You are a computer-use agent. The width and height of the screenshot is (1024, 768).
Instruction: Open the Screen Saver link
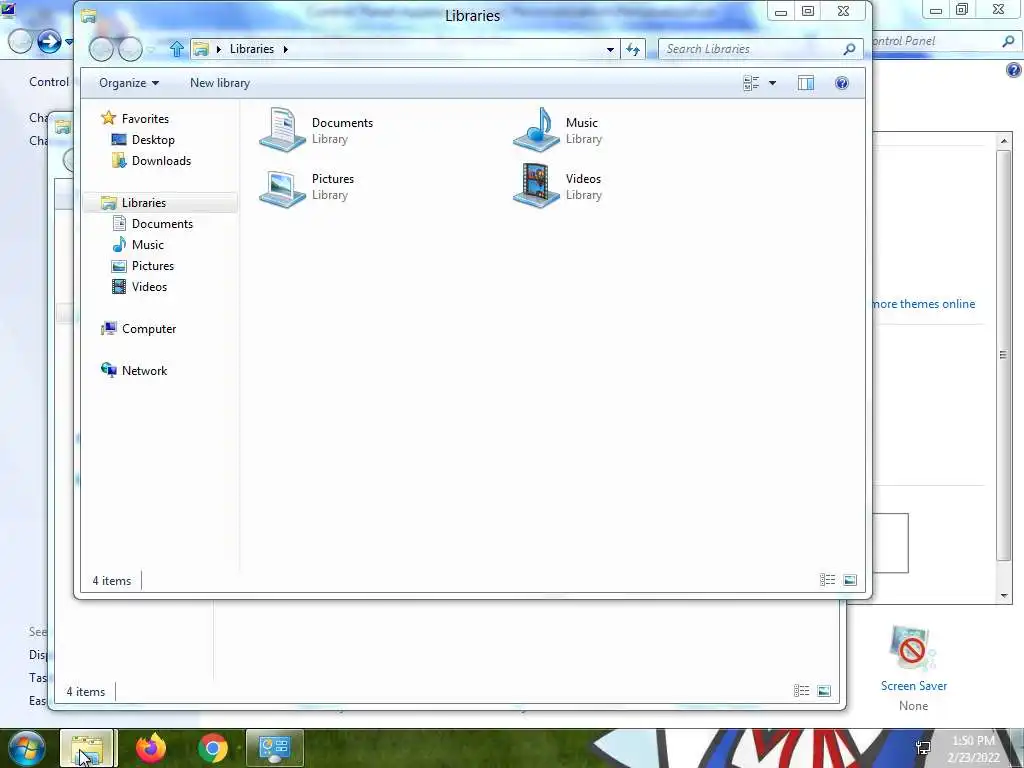coord(914,686)
